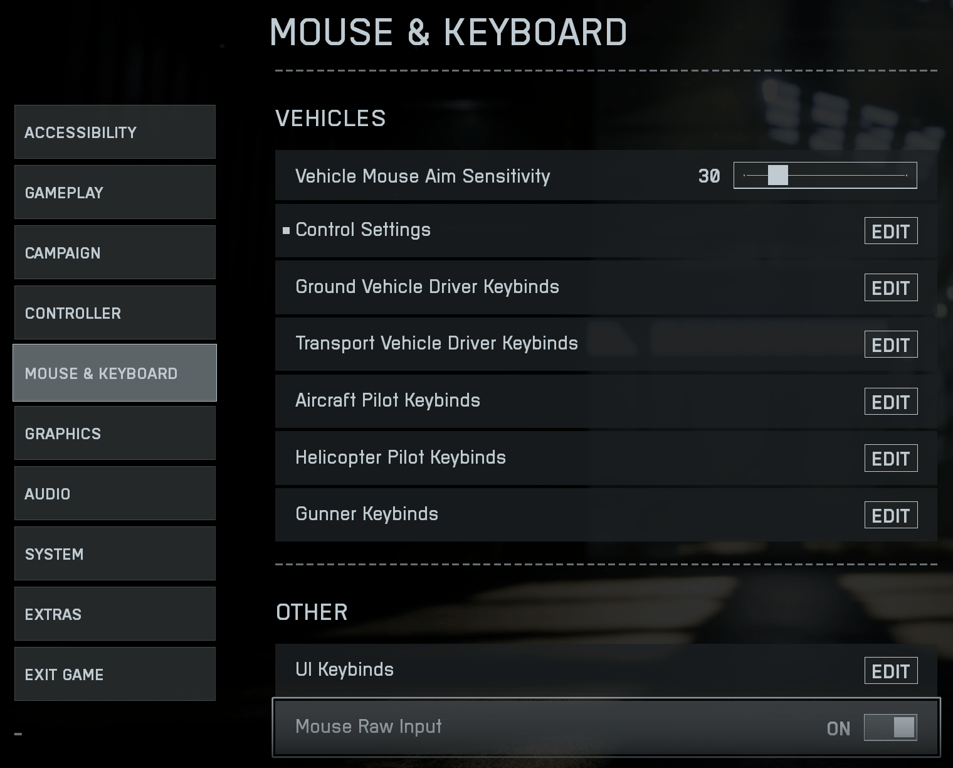Edit Ground Vehicle Driver Keybinds

pos(890,288)
